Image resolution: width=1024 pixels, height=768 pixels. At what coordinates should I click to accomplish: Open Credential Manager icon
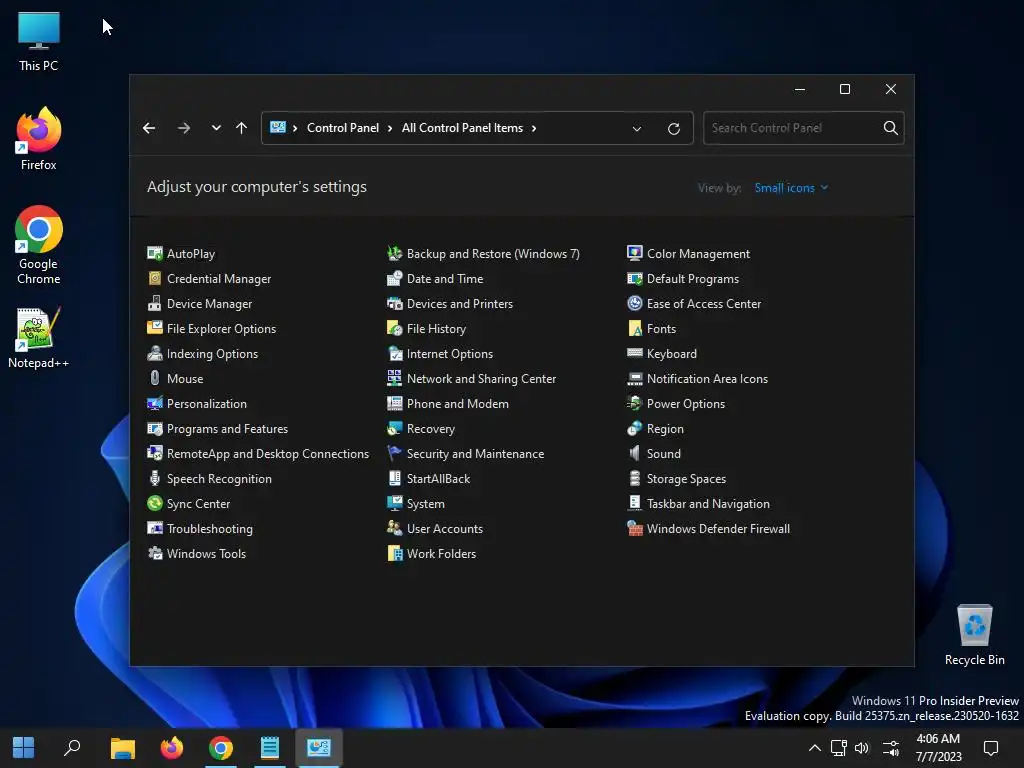155,279
